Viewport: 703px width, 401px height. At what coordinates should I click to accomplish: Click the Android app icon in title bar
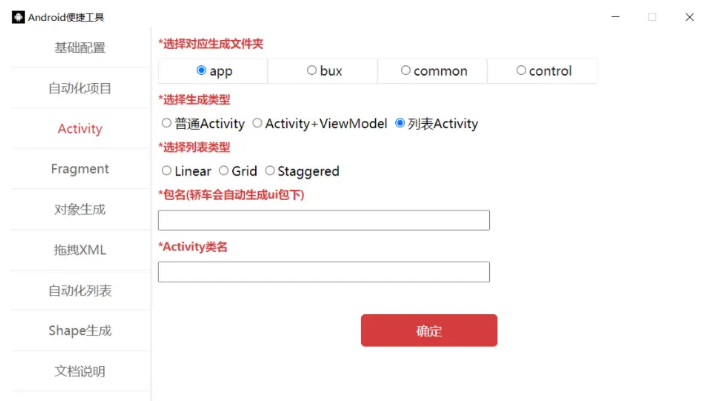tap(18, 17)
